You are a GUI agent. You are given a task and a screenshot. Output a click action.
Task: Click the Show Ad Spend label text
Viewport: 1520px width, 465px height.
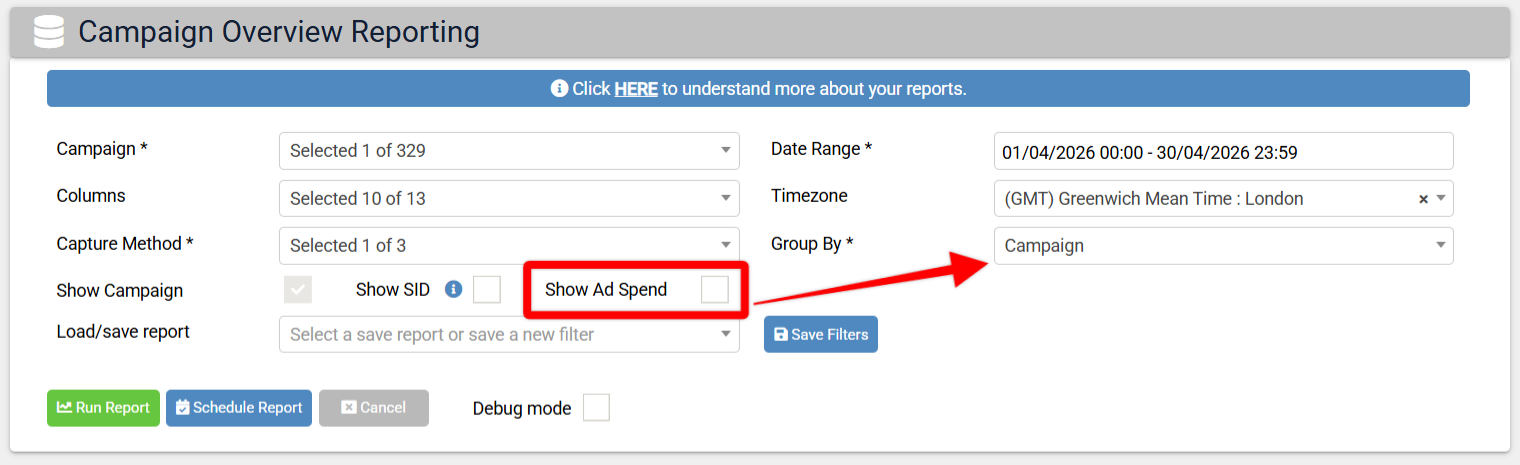tap(606, 290)
